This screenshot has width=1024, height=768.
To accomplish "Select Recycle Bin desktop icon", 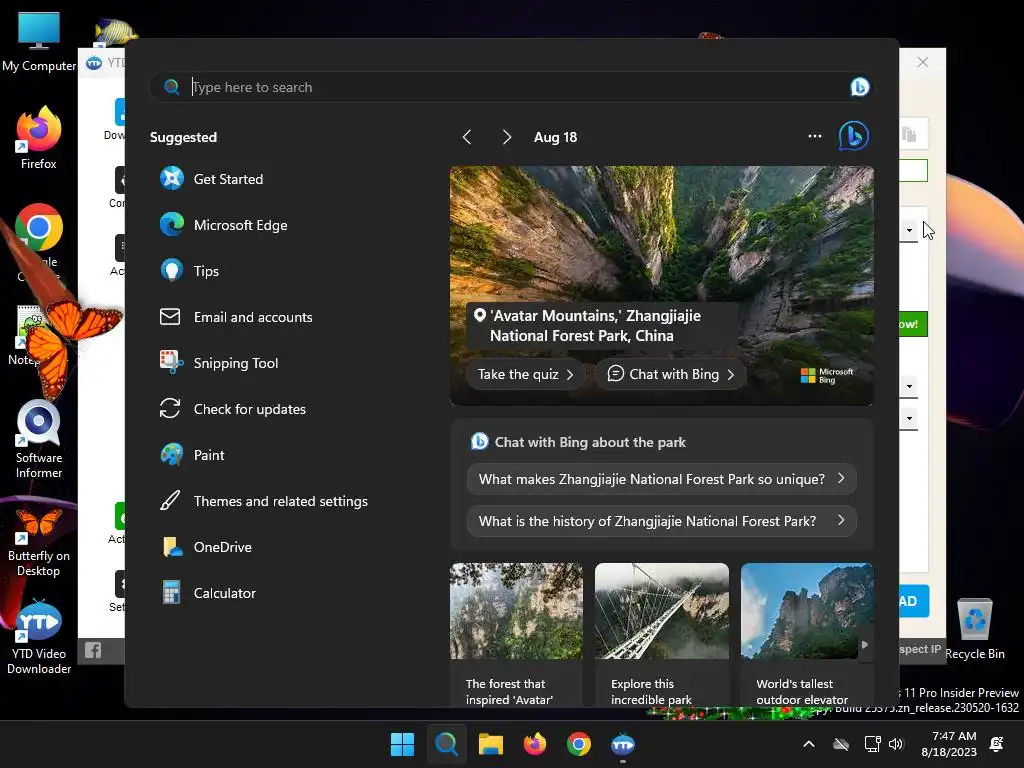I will 974,630.
